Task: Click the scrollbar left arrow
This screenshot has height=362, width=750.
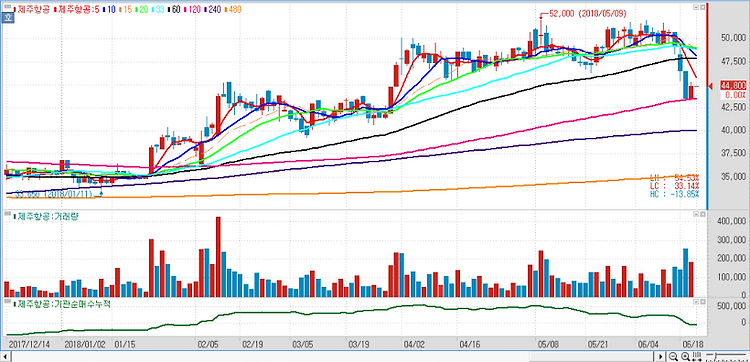Action: (6, 357)
